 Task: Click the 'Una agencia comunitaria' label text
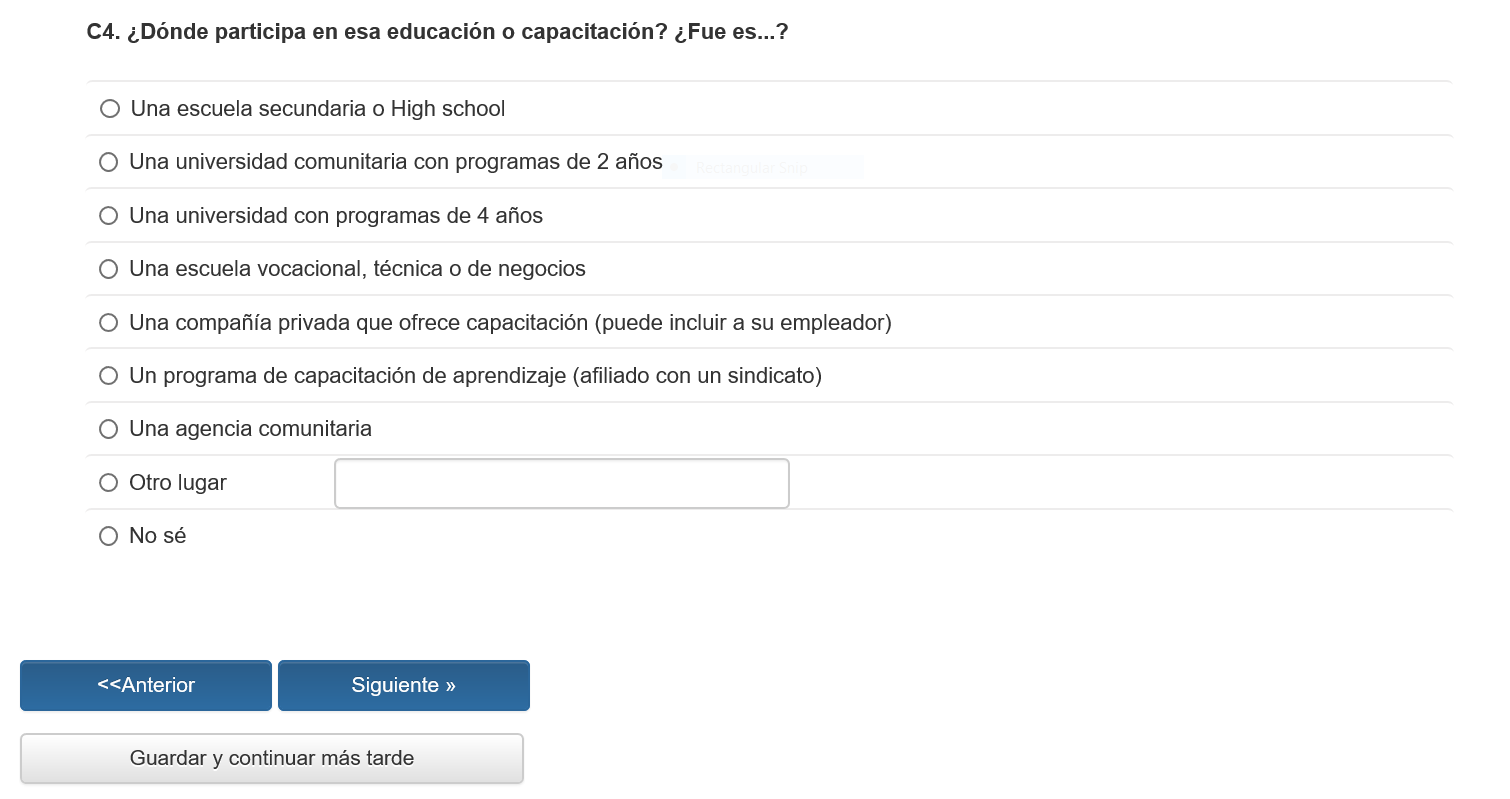pos(250,429)
